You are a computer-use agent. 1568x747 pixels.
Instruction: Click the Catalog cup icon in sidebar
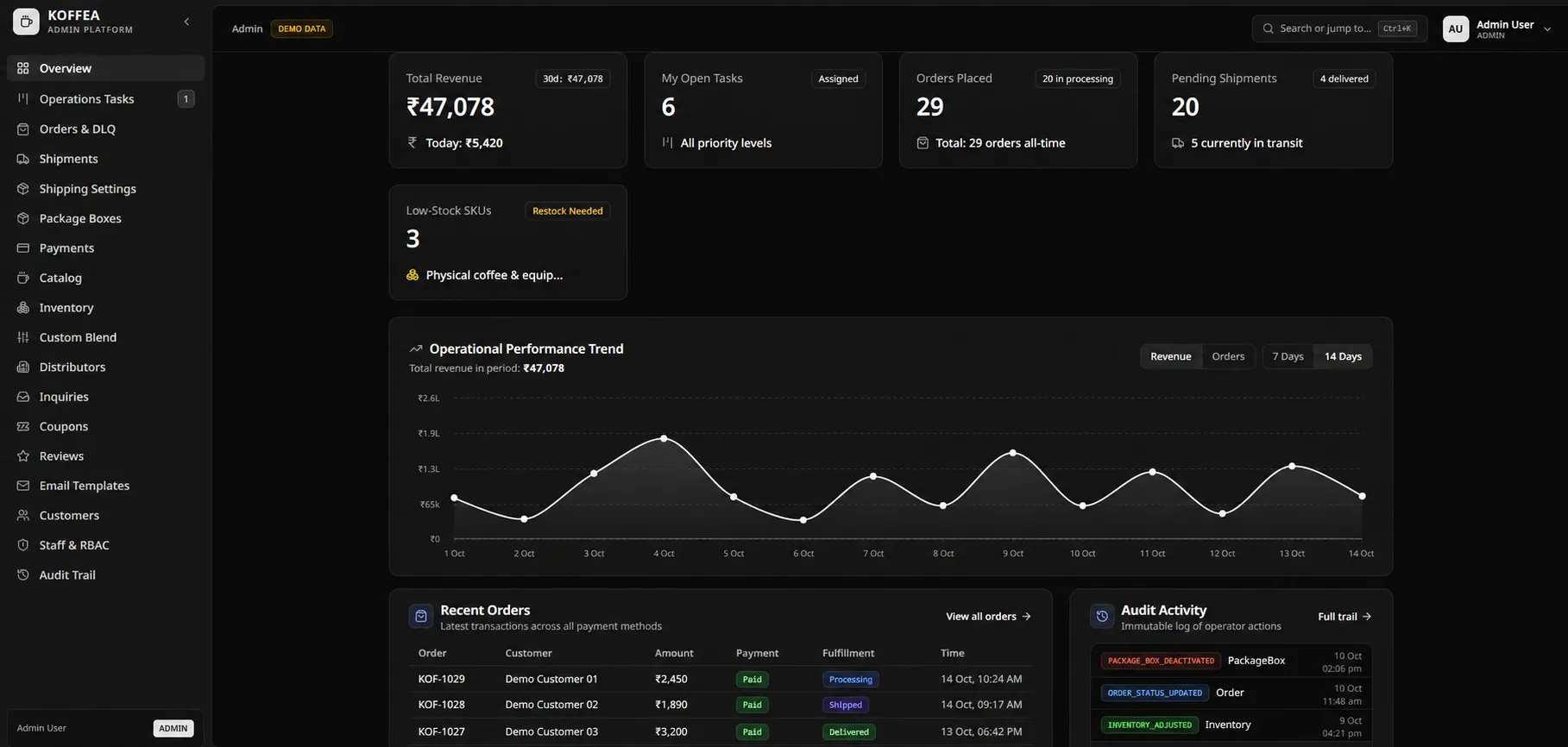click(23, 278)
